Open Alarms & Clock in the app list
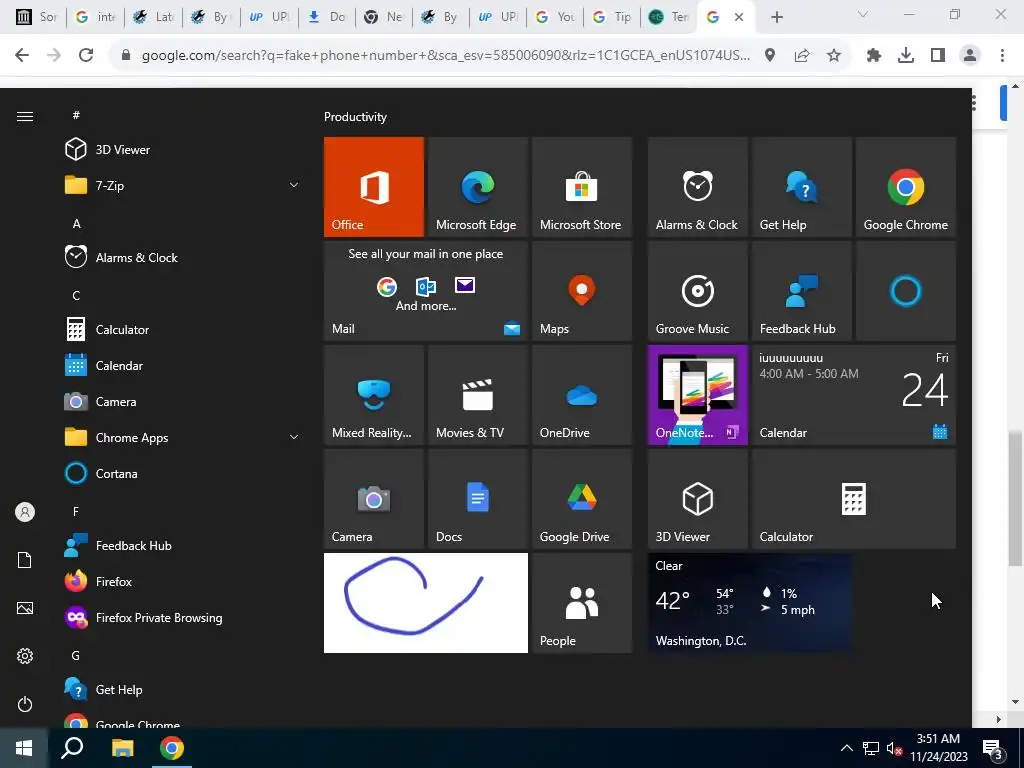The height and width of the screenshot is (768, 1024). pos(183,257)
